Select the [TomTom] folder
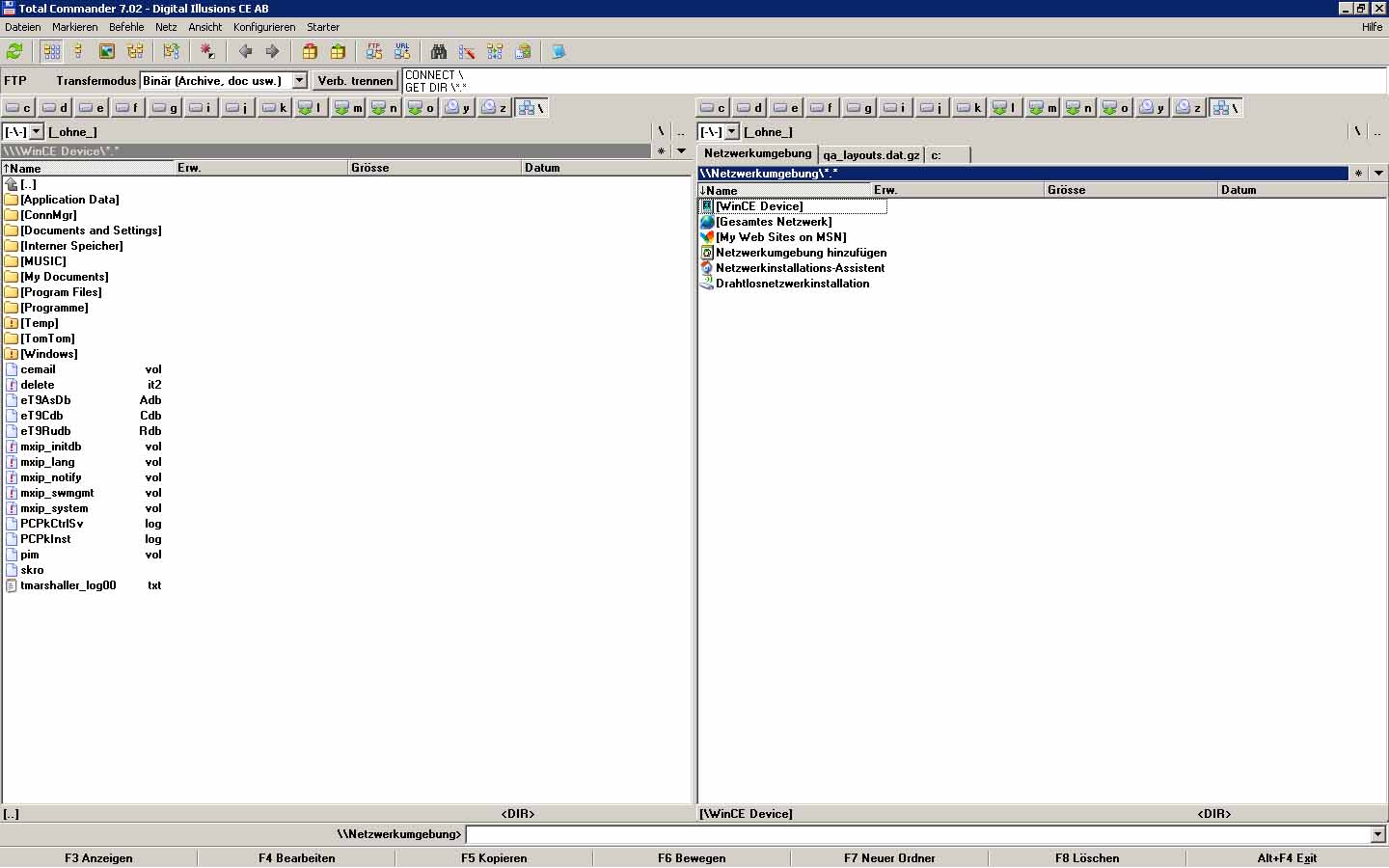 (47, 339)
